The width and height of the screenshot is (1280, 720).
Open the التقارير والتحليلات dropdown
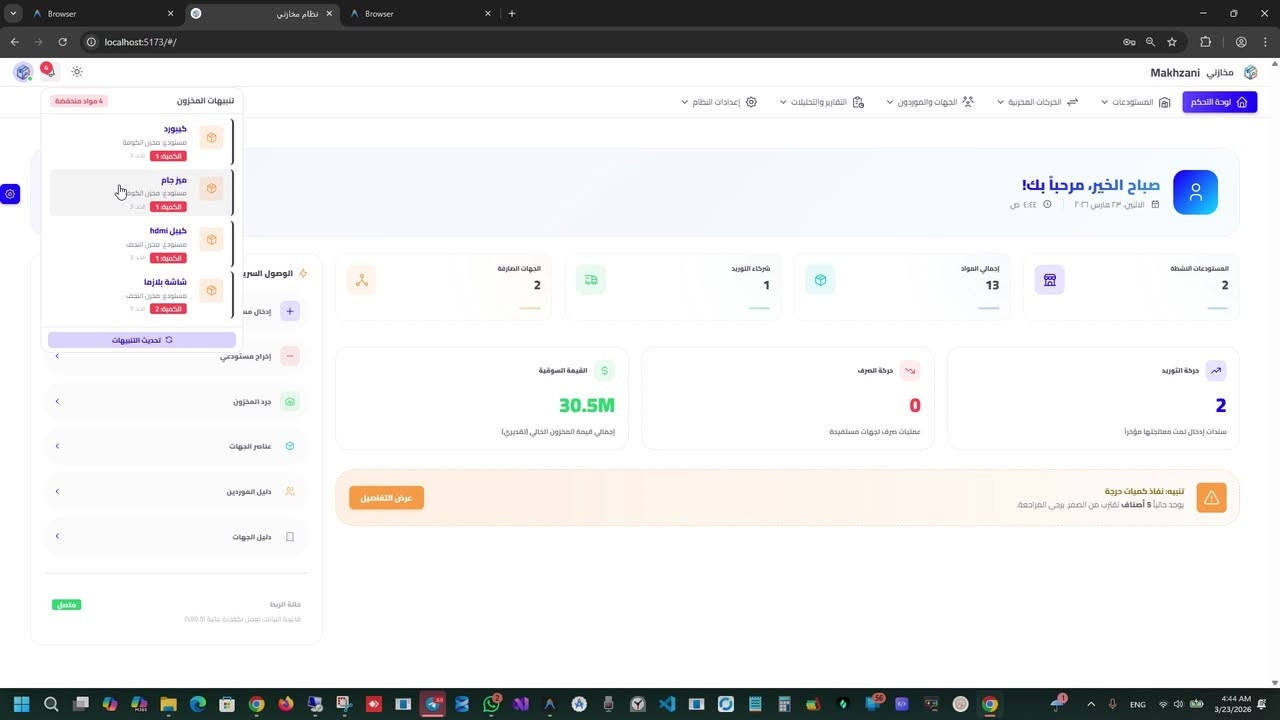tap(822, 101)
